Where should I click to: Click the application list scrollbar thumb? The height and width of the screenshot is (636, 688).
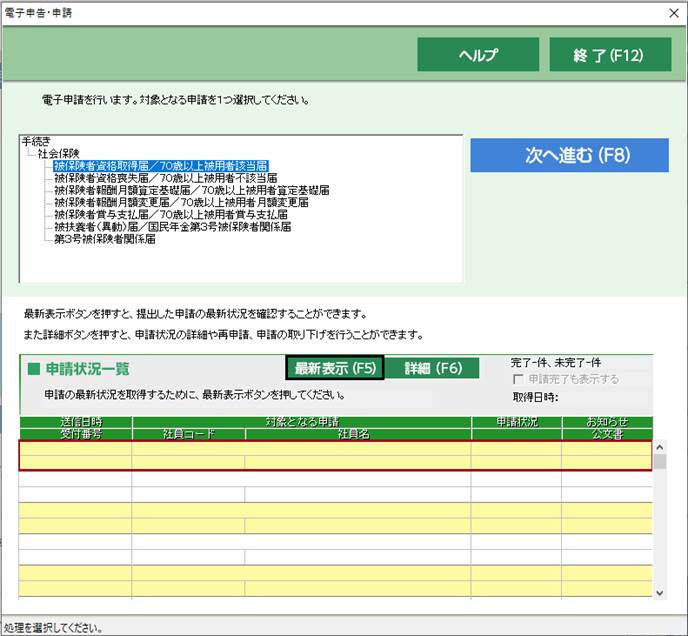[x=659, y=461]
